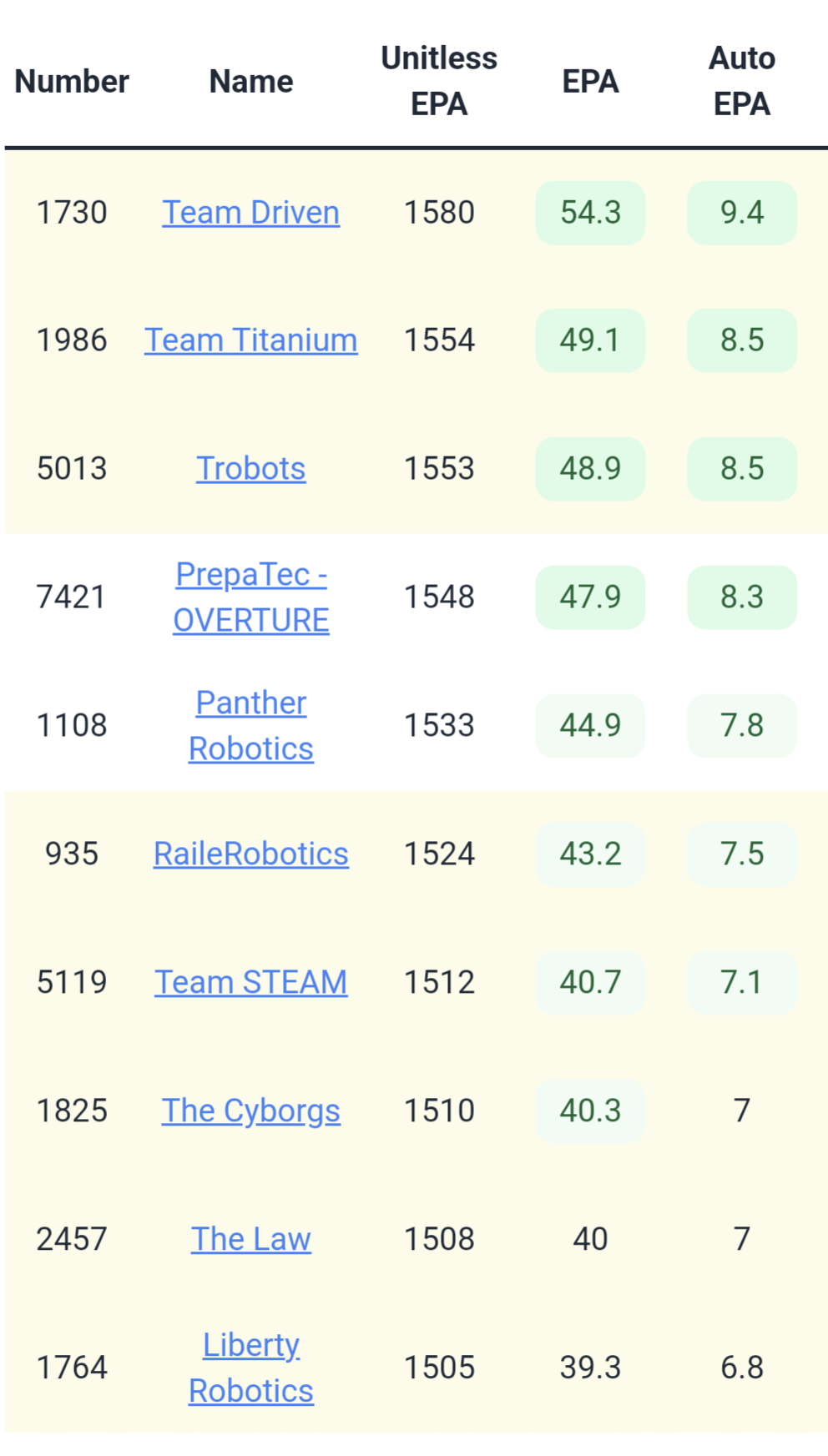Open the Team Titanium team page

click(x=250, y=340)
